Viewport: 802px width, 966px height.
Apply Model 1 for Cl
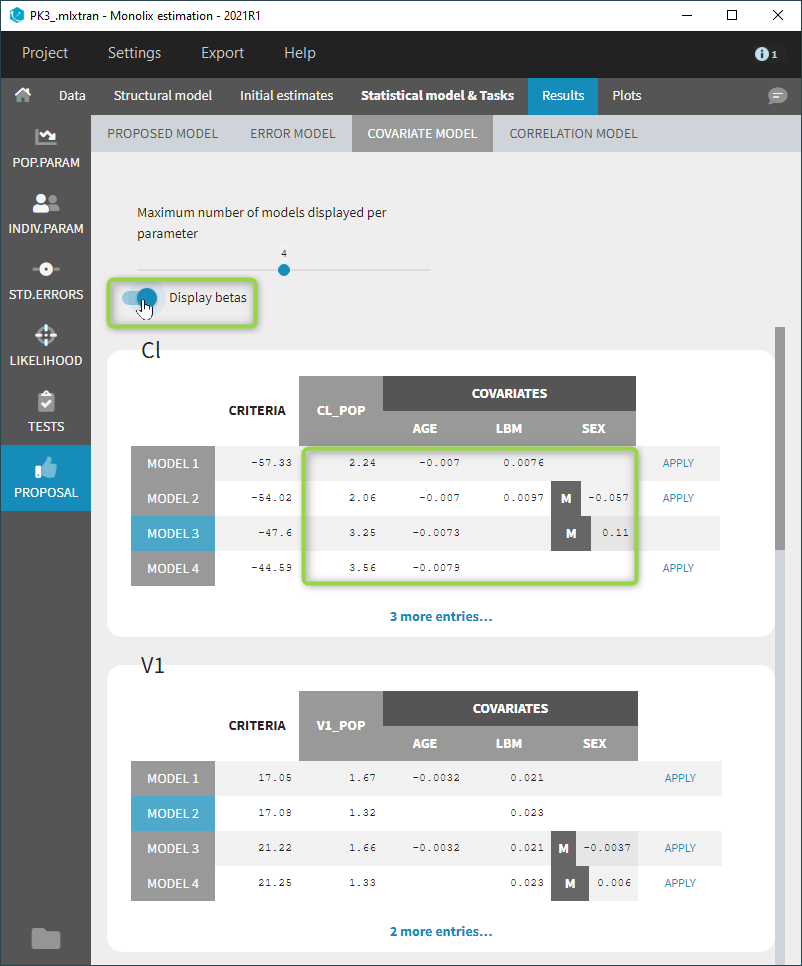(678, 464)
